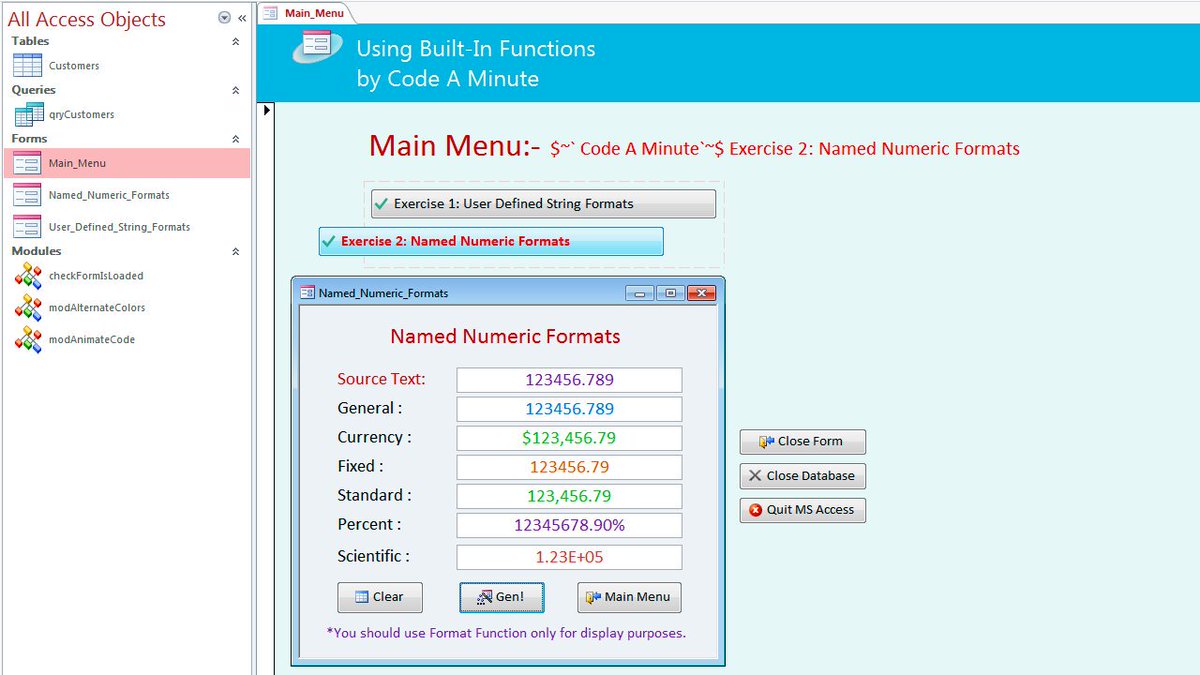1200x675 pixels.
Task: Click the Source Text input field
Action: (x=570, y=380)
